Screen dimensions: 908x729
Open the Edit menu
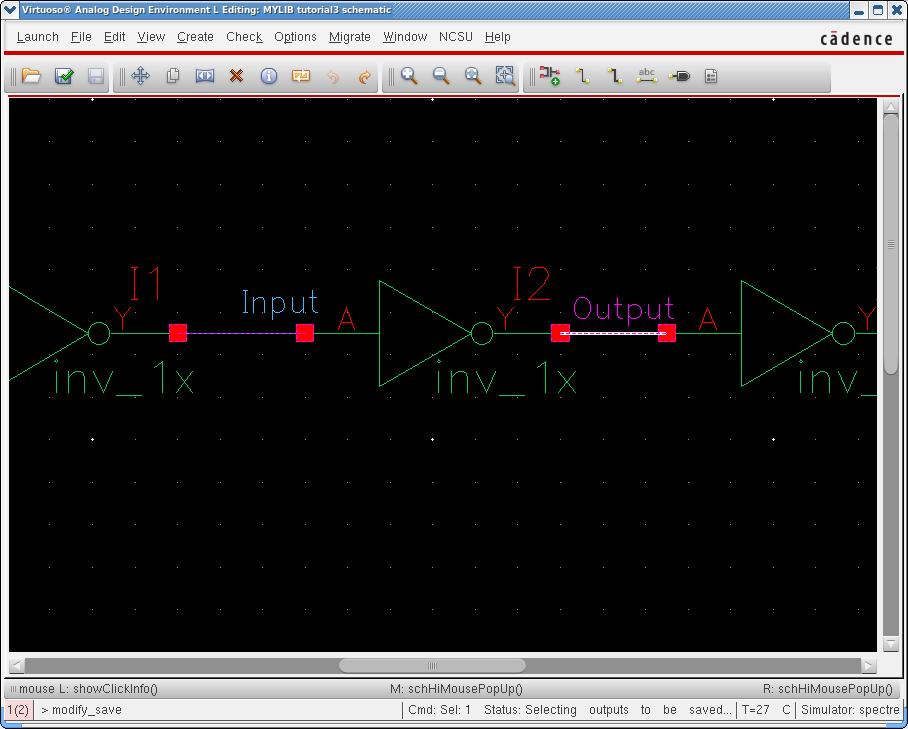115,37
